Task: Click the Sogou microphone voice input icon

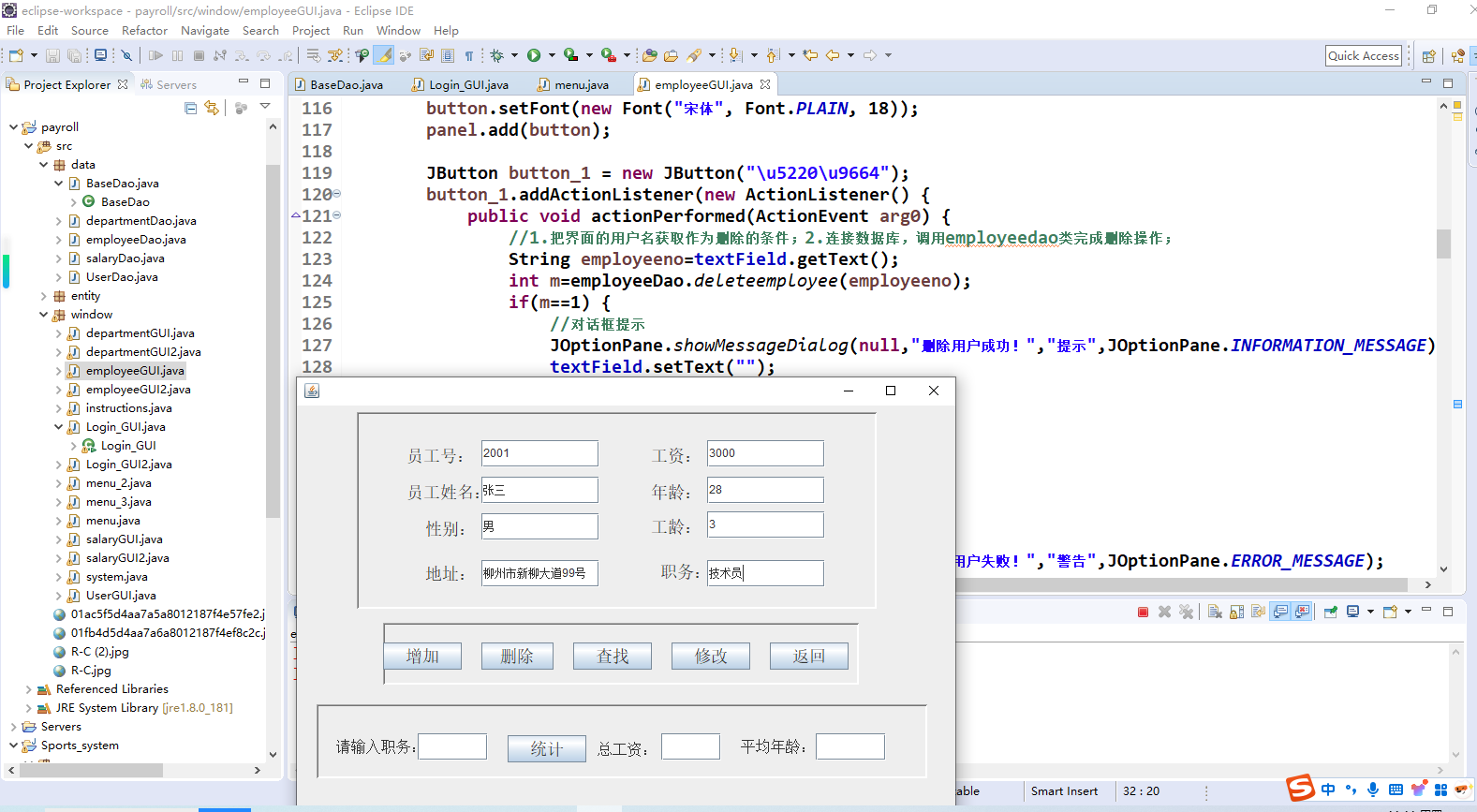Action: [1372, 790]
